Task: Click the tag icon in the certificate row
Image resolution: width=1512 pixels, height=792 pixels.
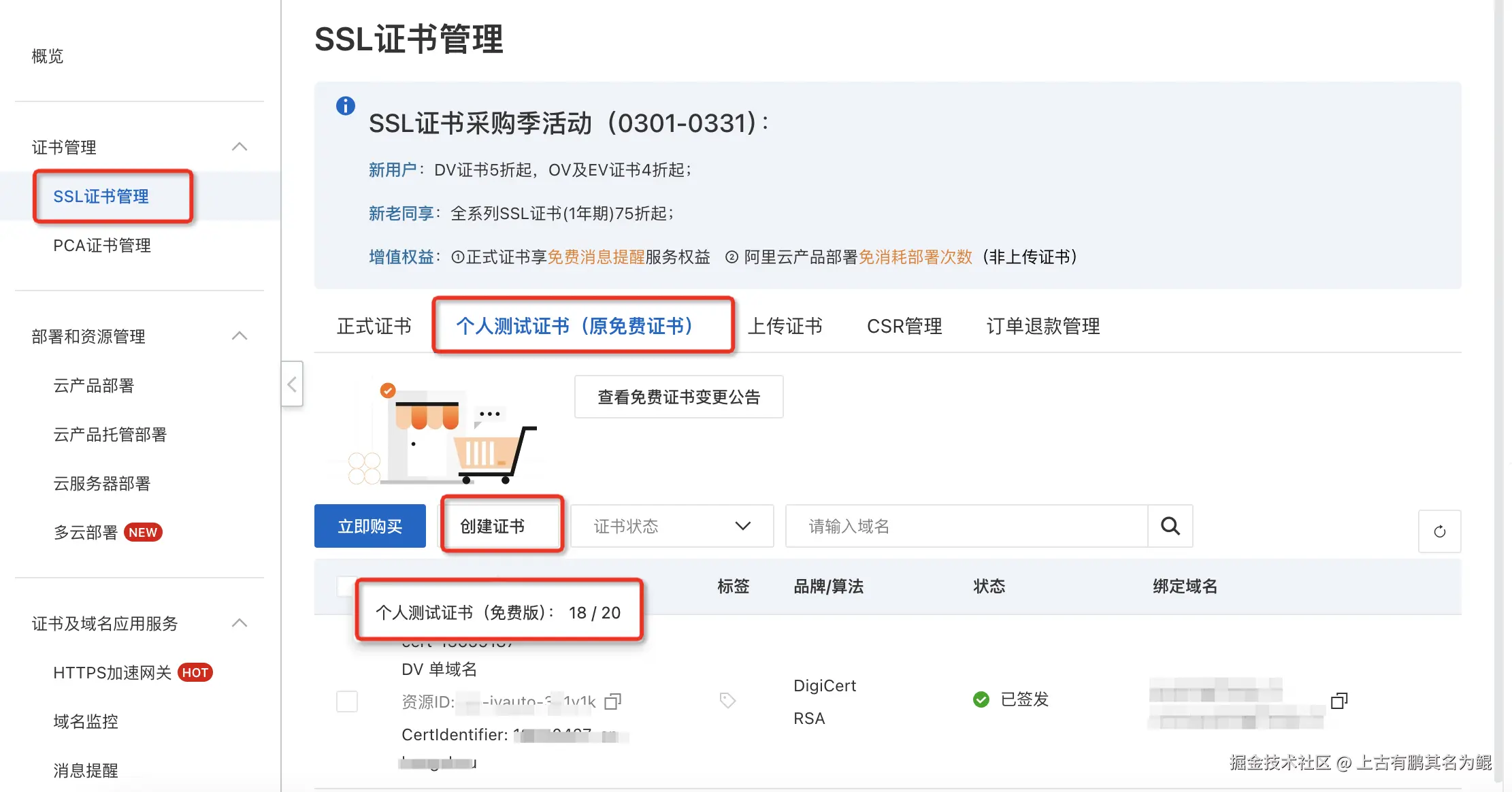Action: coord(727,700)
